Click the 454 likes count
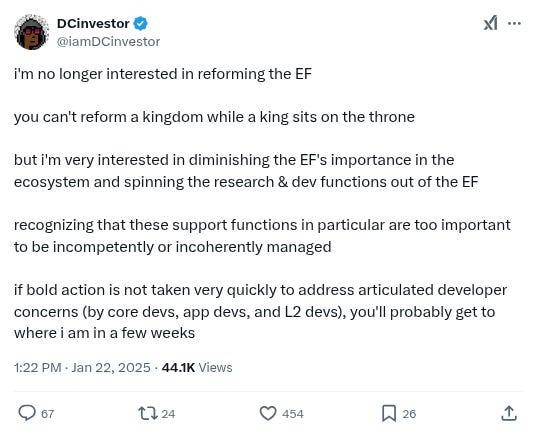Screen dimensions: 534x434 click(x=293, y=414)
